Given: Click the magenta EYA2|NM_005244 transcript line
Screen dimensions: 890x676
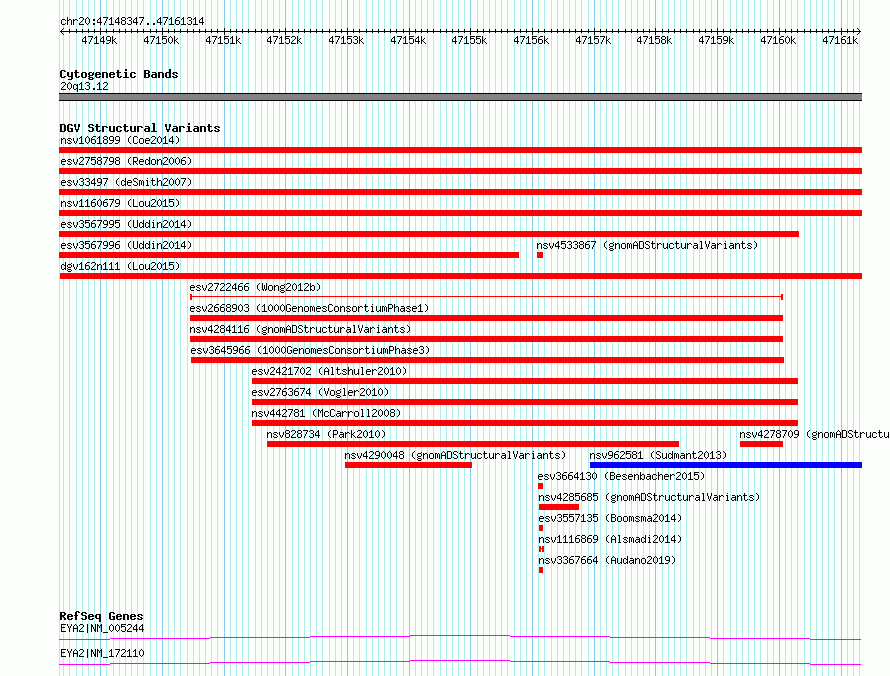Looking at the screenshot, I should 460,637.
